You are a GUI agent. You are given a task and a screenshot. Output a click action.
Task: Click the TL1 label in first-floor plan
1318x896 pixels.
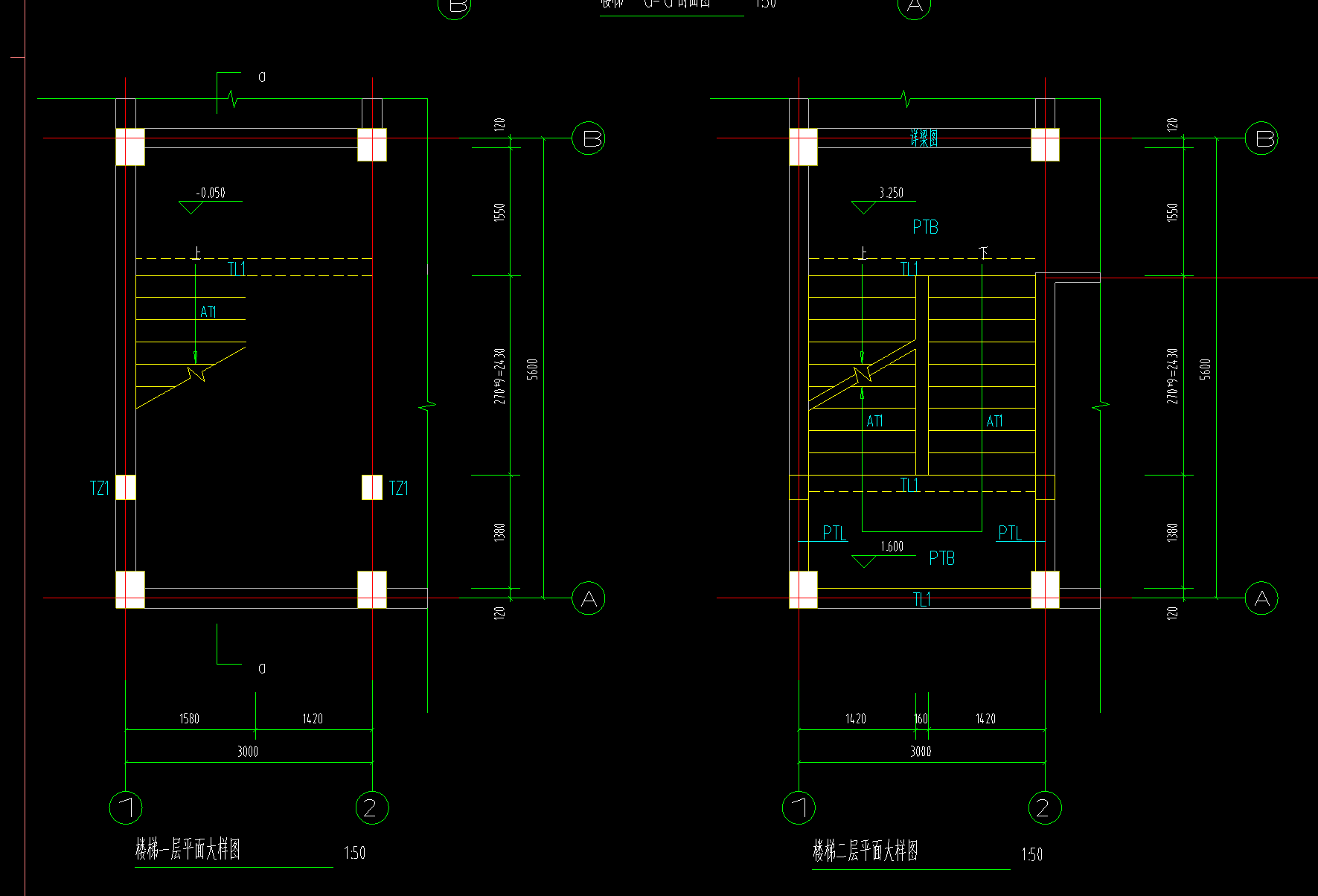pos(236,269)
